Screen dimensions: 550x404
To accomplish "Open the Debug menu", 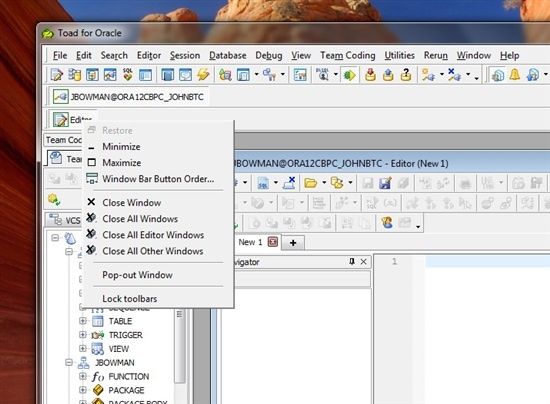I will 269,55.
